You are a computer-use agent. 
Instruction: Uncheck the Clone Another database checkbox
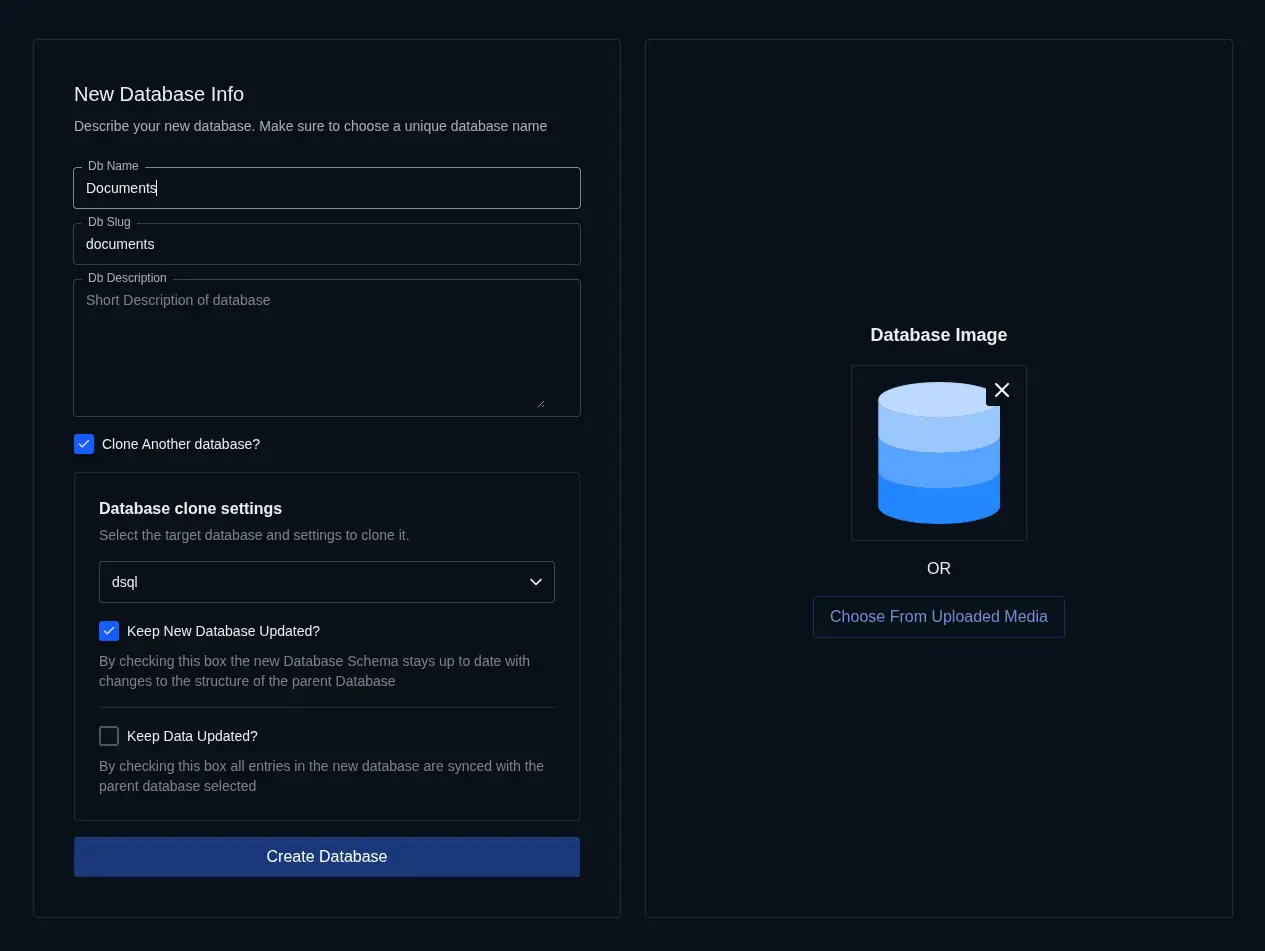tap(84, 444)
